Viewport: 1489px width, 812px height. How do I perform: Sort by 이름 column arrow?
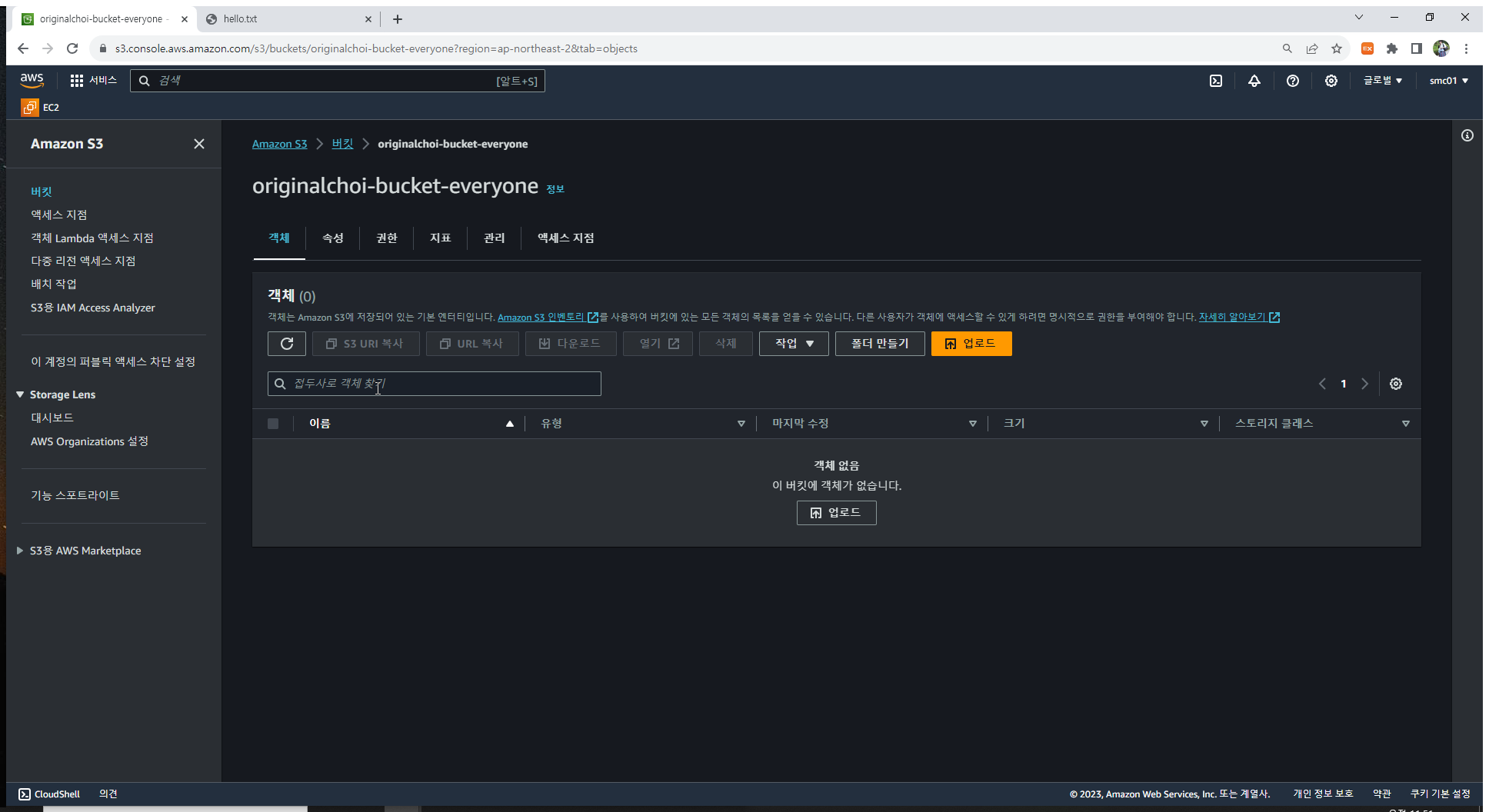point(510,424)
